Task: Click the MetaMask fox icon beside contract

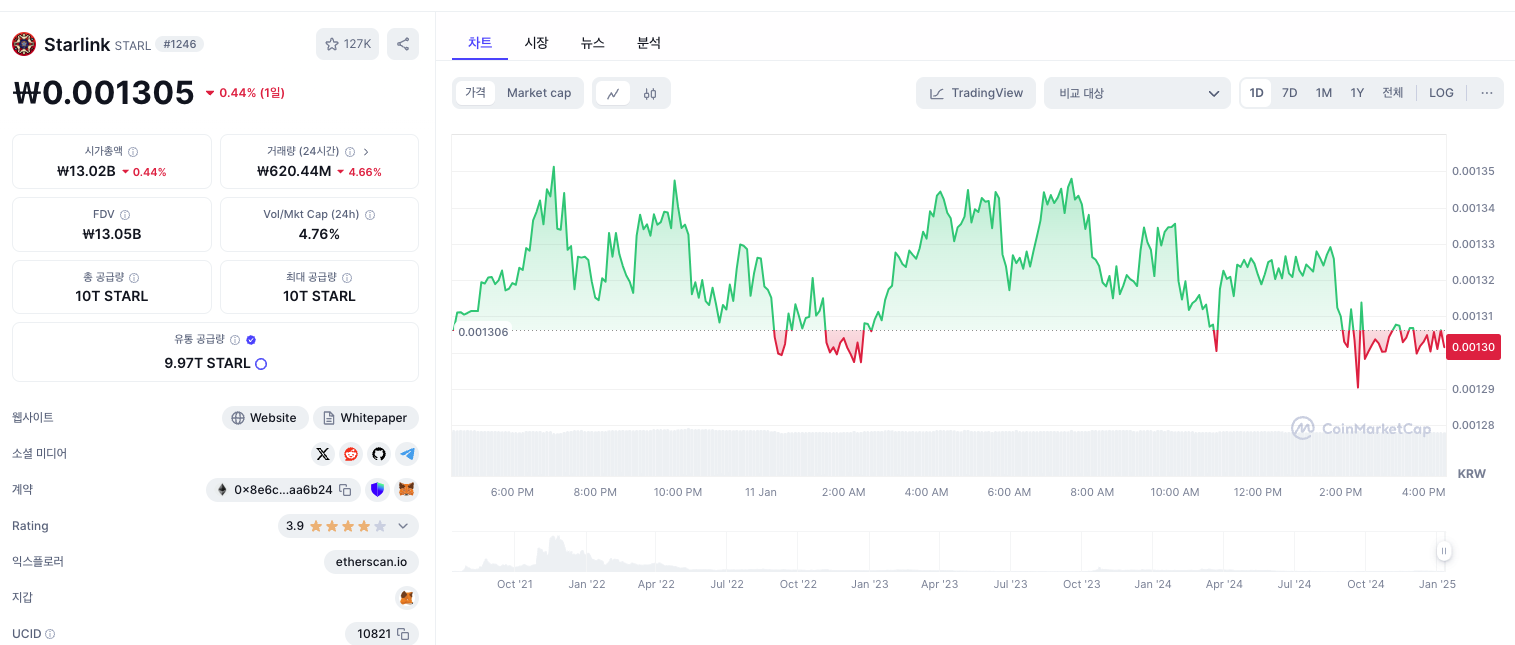Action: pyautogui.click(x=407, y=490)
